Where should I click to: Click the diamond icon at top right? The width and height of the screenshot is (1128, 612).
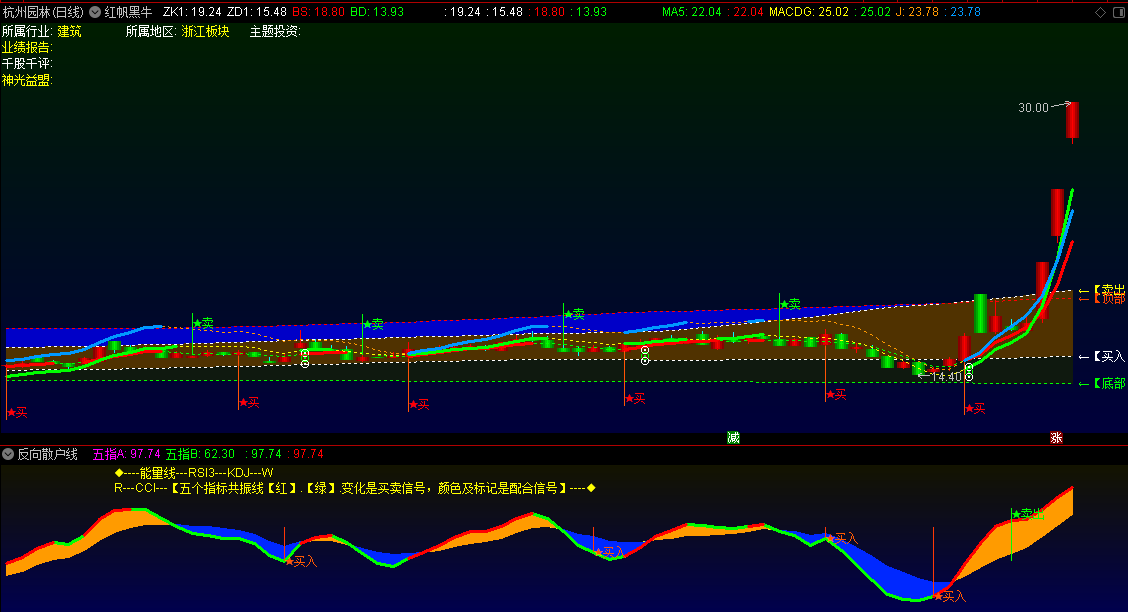1100,12
